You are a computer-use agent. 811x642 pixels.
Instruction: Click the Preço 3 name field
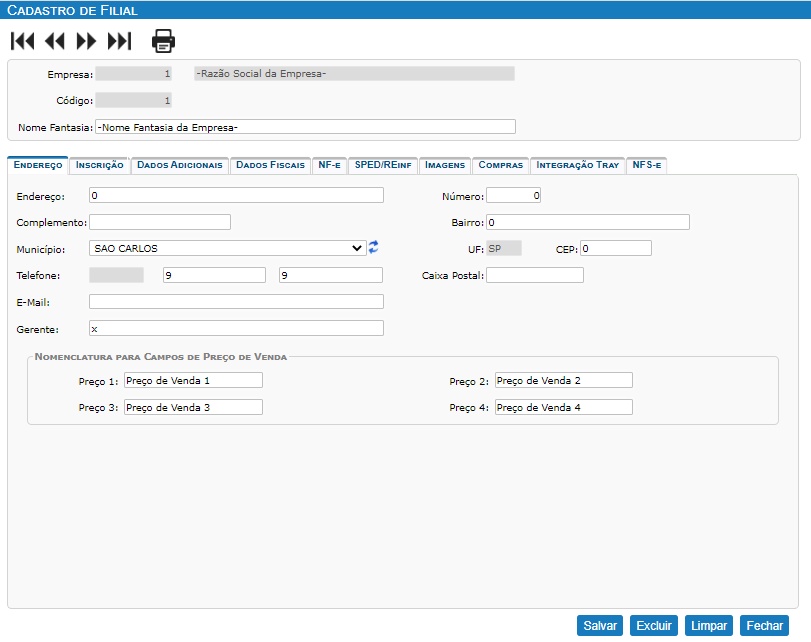click(193, 407)
